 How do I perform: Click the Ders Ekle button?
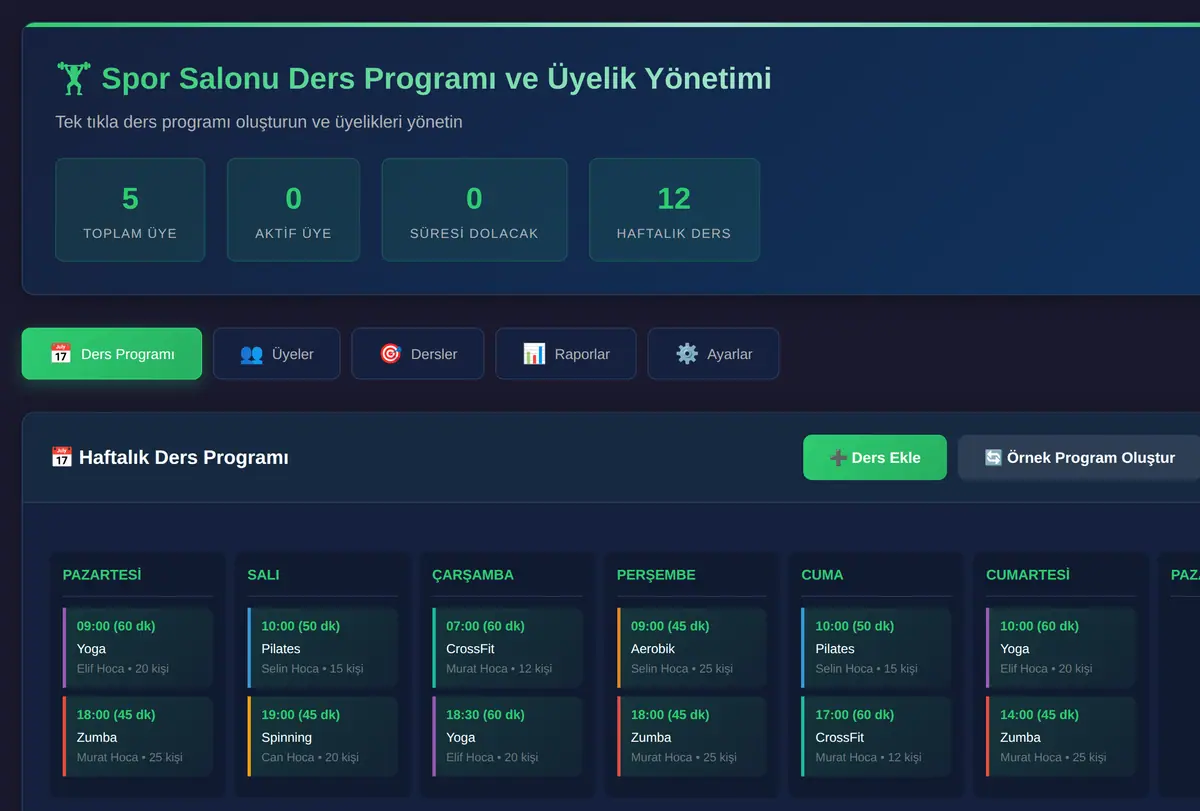pyautogui.click(x=875, y=458)
